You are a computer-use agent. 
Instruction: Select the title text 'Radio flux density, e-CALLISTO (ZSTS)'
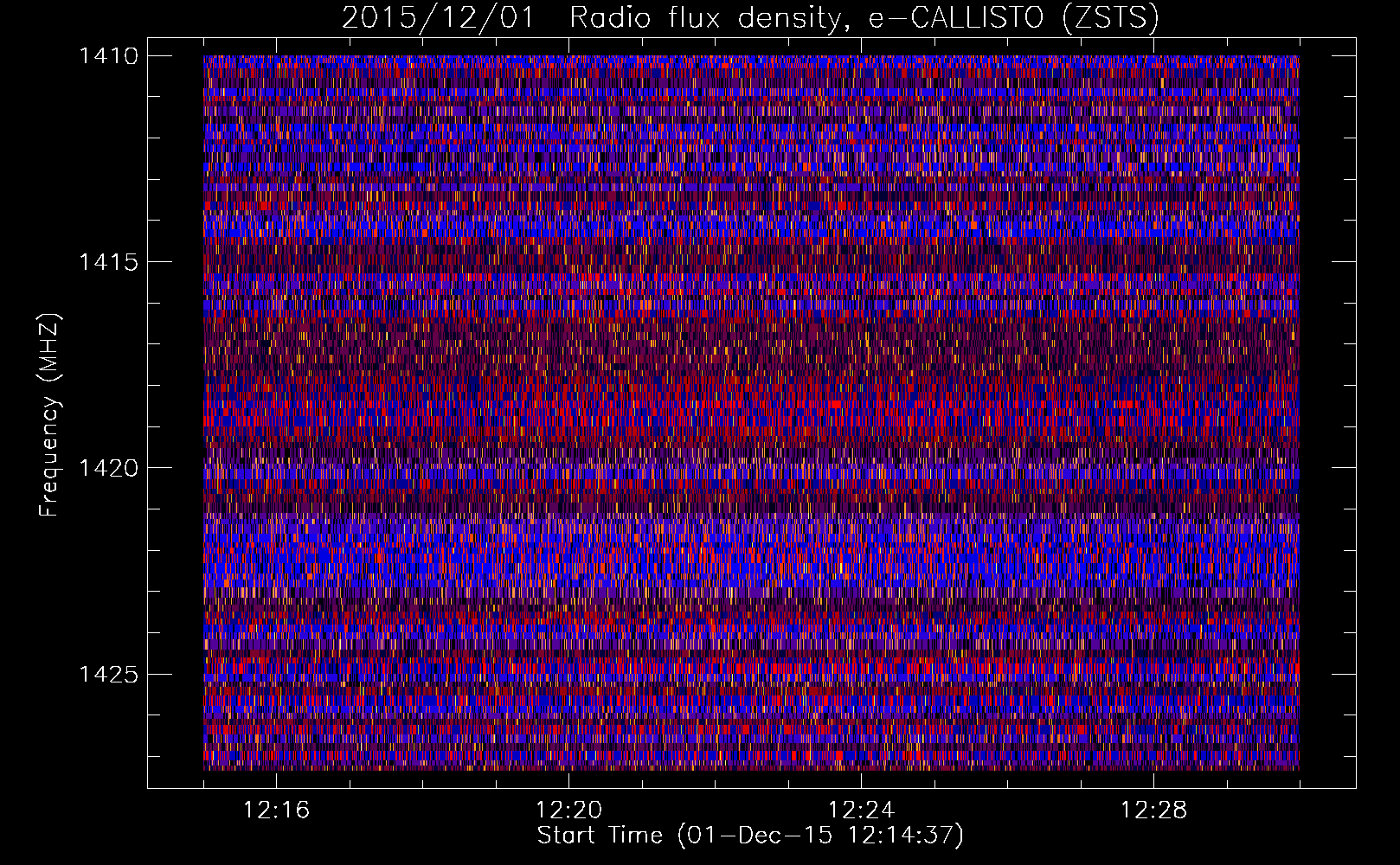click(x=864, y=18)
